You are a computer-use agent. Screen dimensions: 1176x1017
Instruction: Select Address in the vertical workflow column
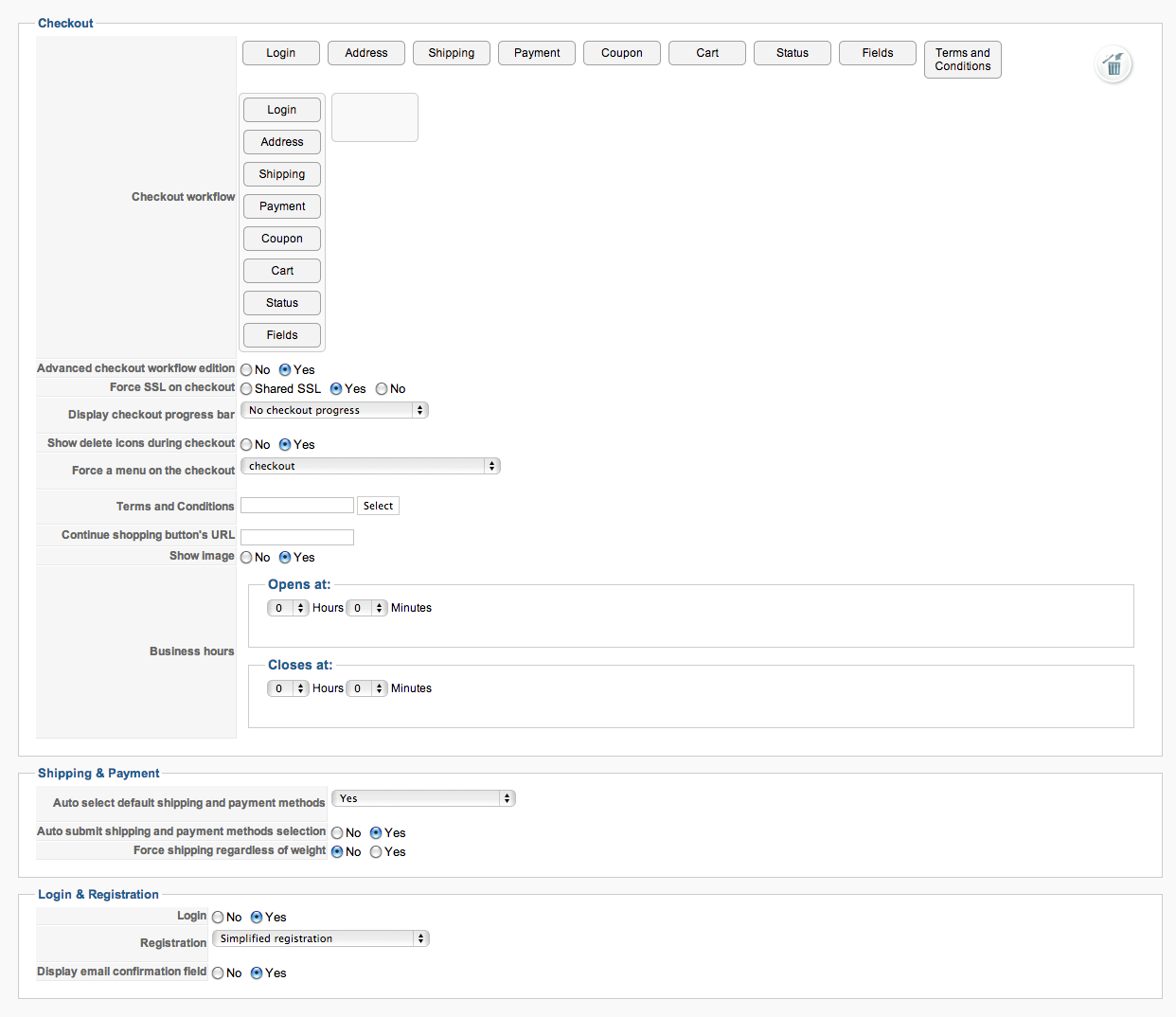point(282,142)
